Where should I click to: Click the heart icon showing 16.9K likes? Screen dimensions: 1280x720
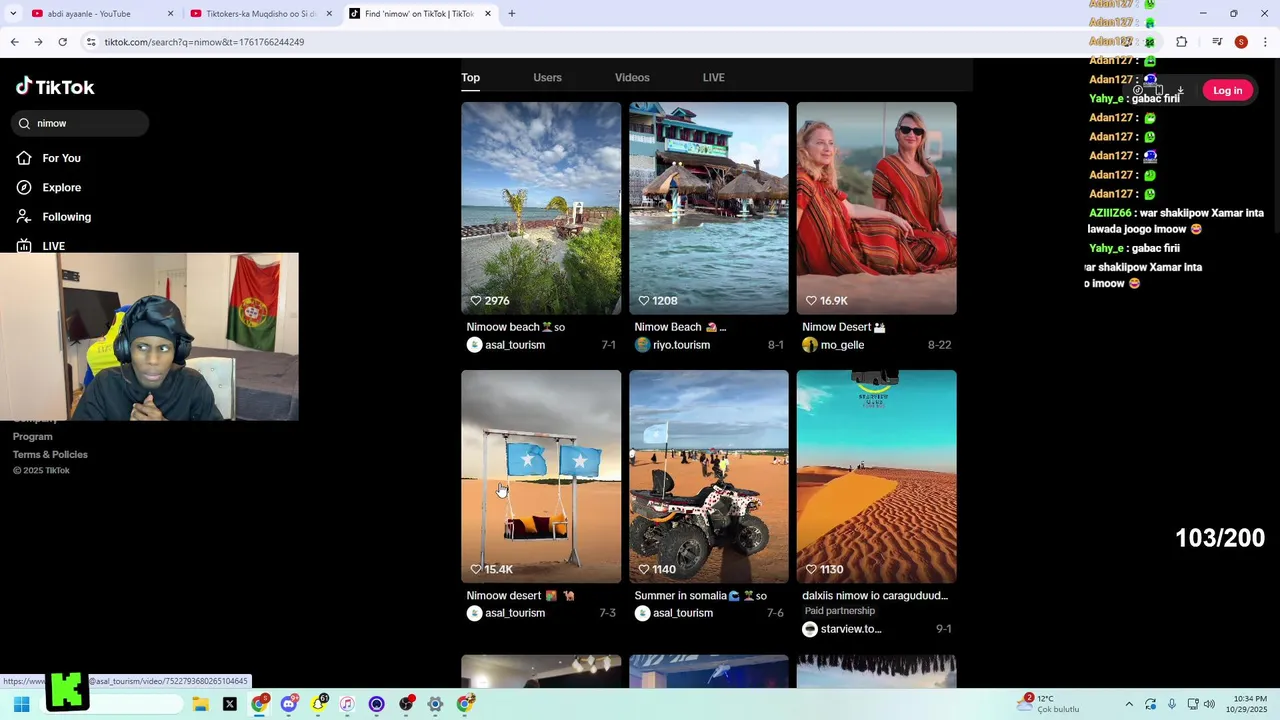[x=811, y=300]
